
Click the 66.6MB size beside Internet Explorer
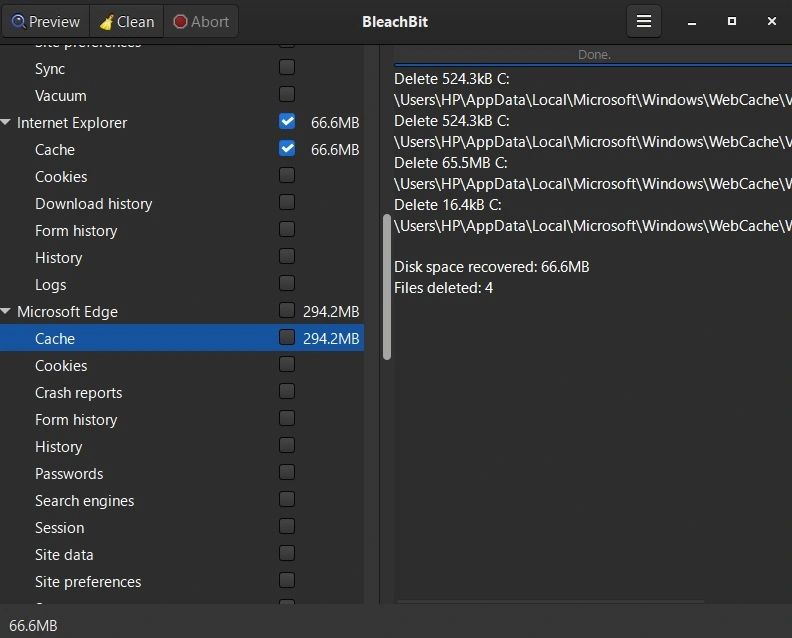(x=335, y=123)
